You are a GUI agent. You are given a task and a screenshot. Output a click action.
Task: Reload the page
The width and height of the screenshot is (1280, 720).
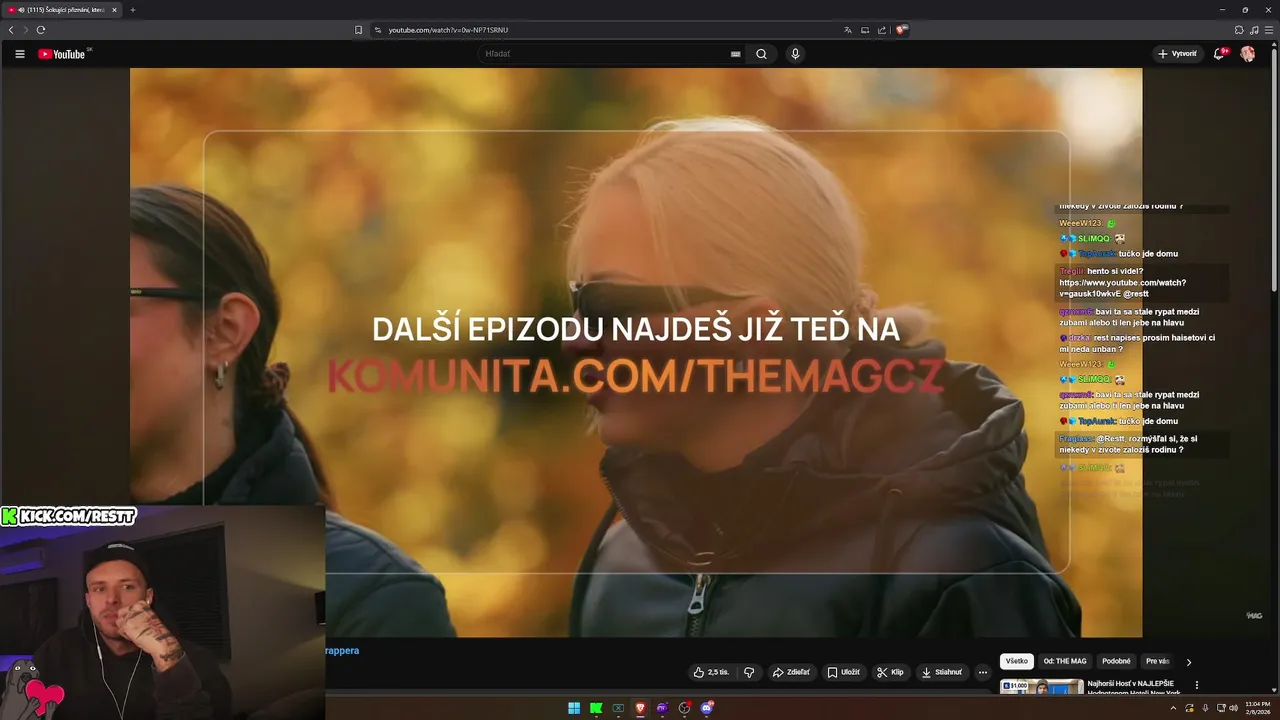coord(41,30)
